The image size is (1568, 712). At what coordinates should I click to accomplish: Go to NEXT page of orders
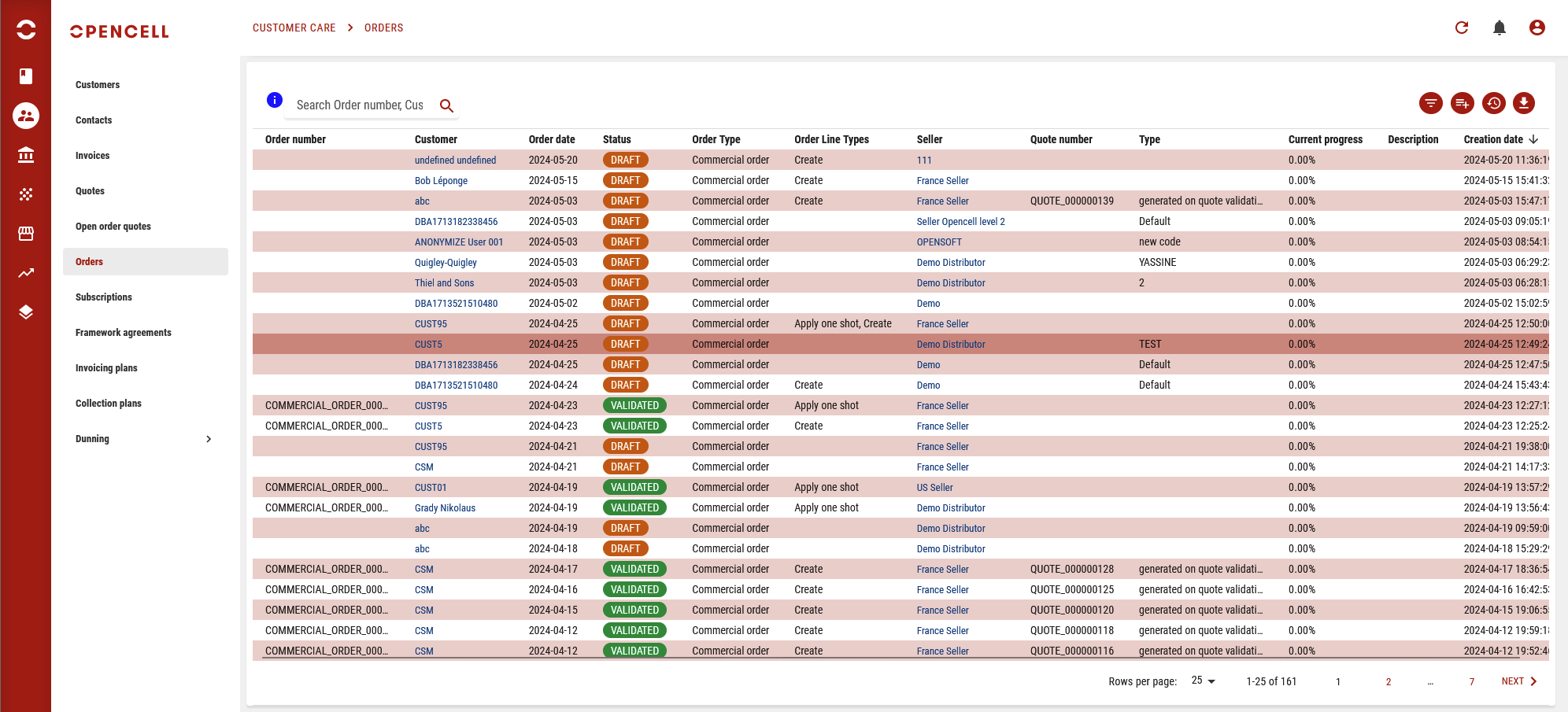(1518, 681)
